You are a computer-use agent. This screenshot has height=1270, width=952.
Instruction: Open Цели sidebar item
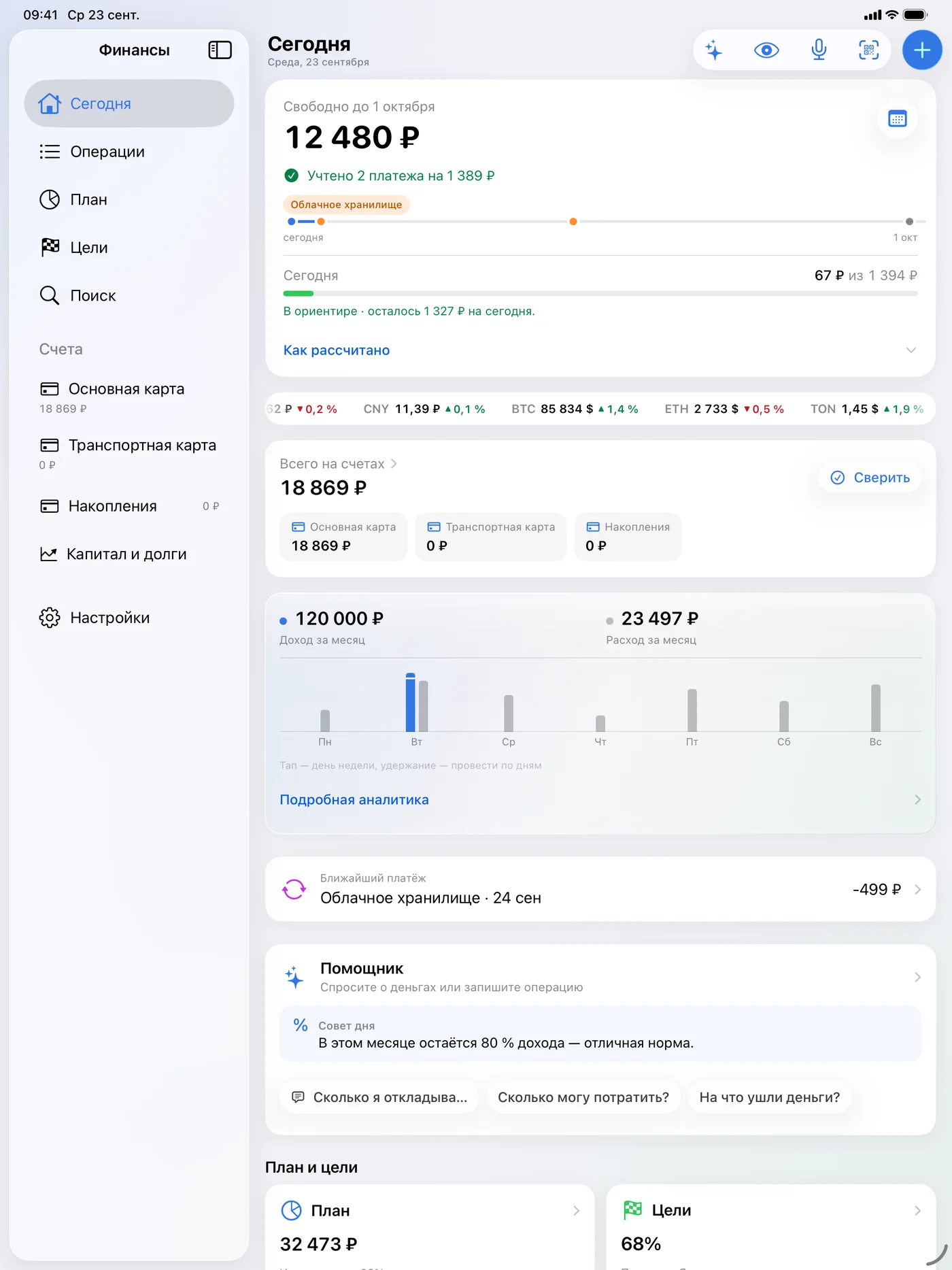pos(129,248)
